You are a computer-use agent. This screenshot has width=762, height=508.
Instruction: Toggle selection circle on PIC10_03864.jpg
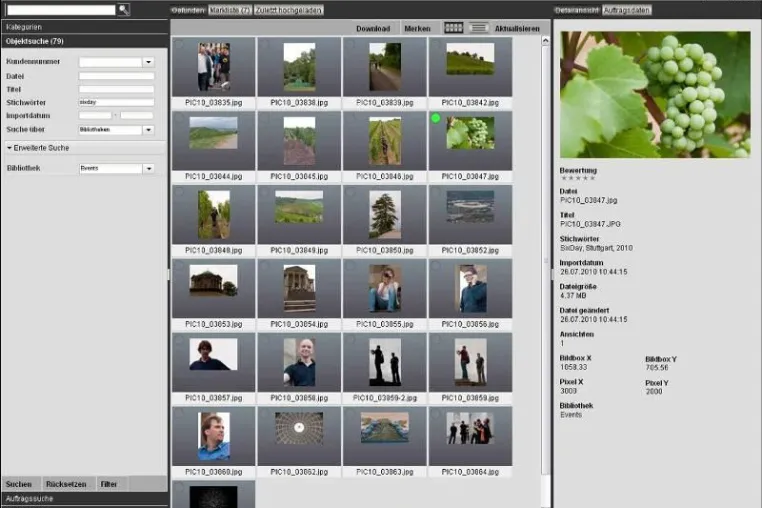click(436, 414)
